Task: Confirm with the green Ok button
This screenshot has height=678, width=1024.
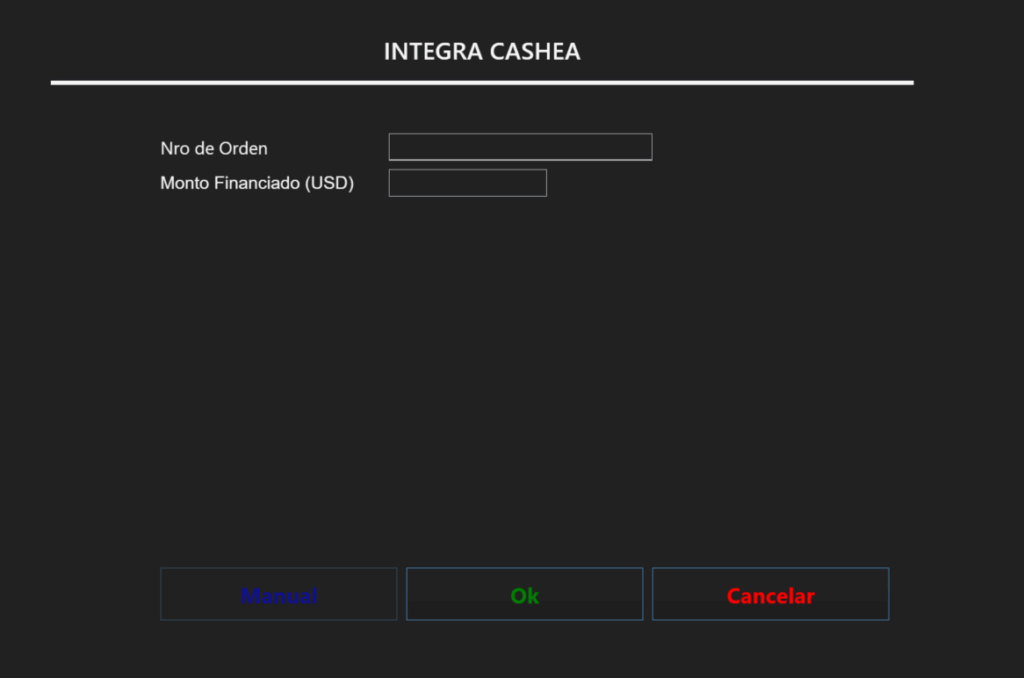Action: point(524,594)
